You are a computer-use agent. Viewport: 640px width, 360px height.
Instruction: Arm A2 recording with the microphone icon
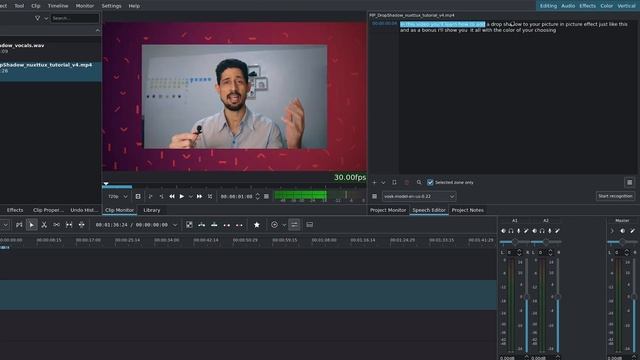coord(550,231)
